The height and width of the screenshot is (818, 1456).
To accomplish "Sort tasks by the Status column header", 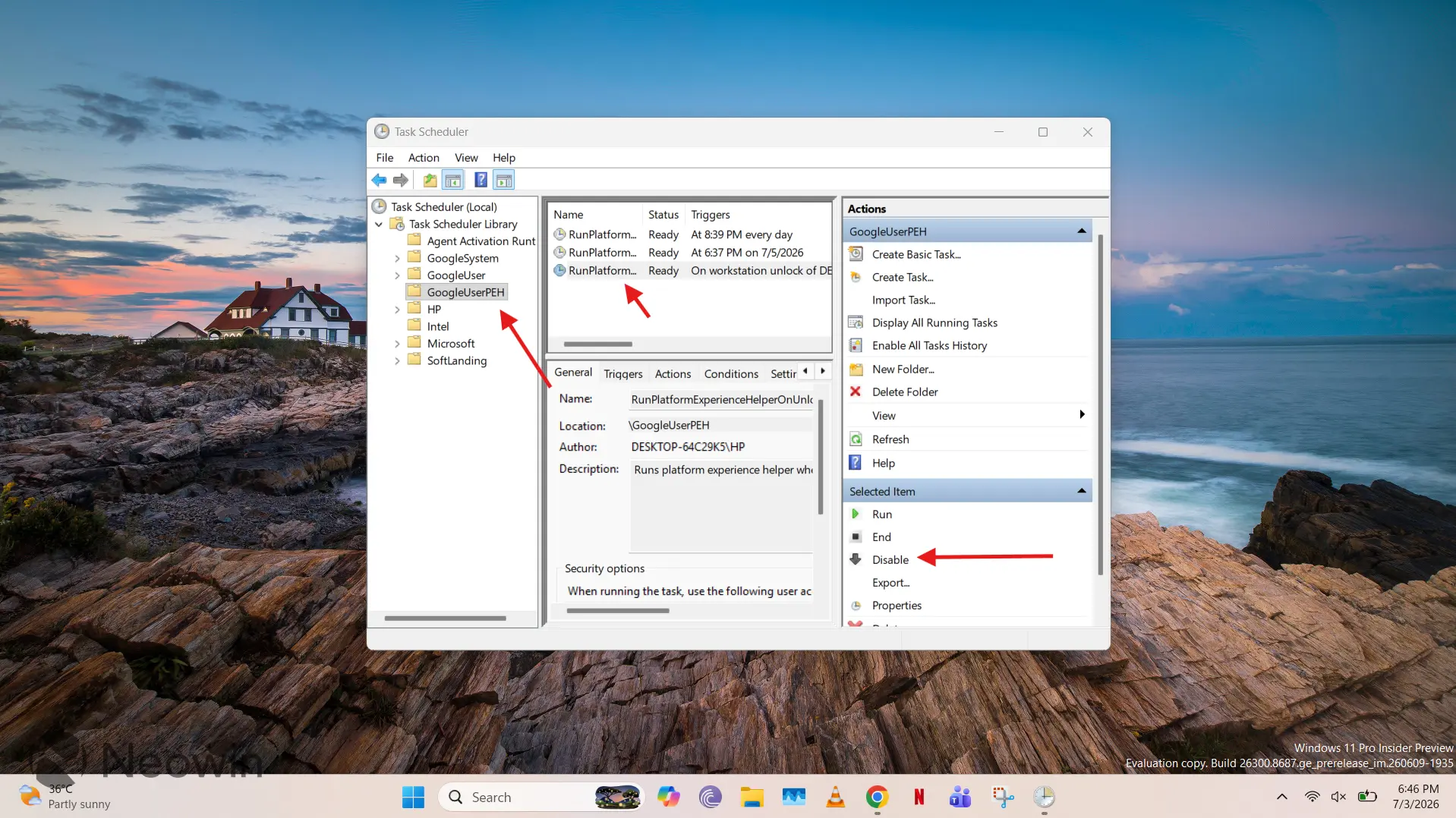I will coord(663,215).
